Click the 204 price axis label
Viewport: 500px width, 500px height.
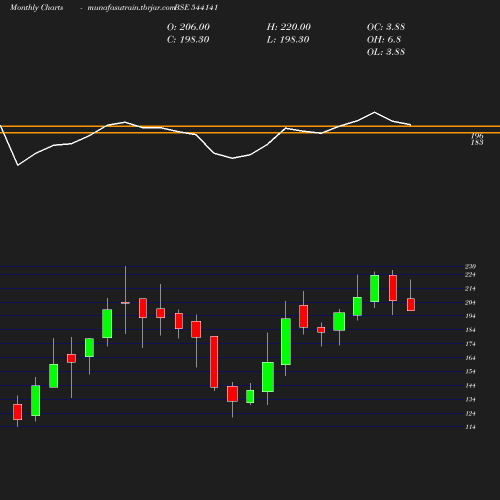click(x=470, y=303)
